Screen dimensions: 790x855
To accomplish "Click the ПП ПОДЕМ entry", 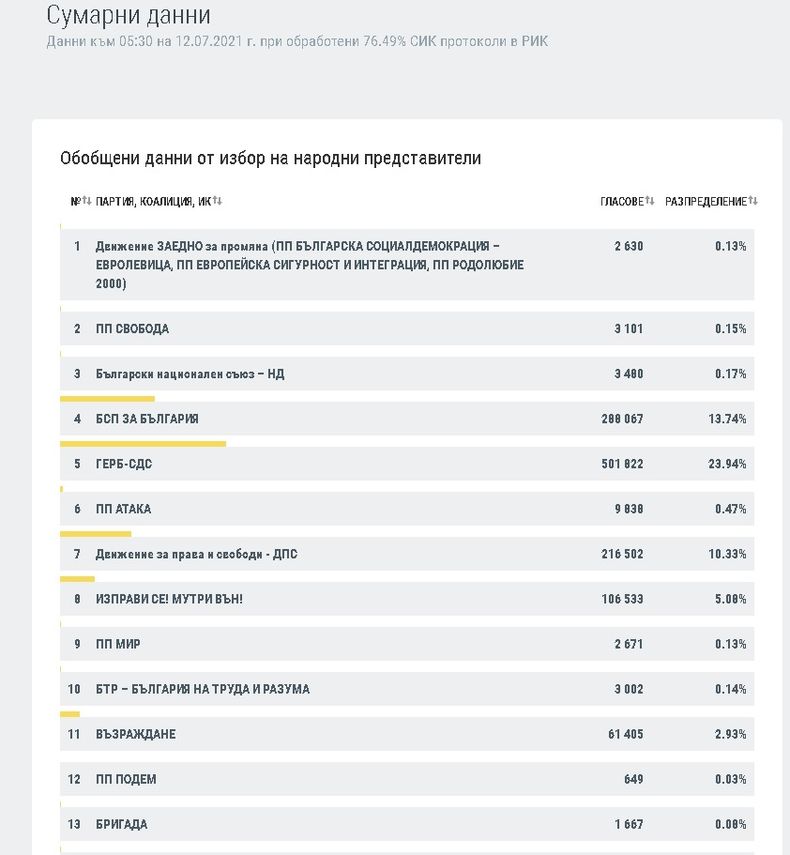I will pos(126,779).
